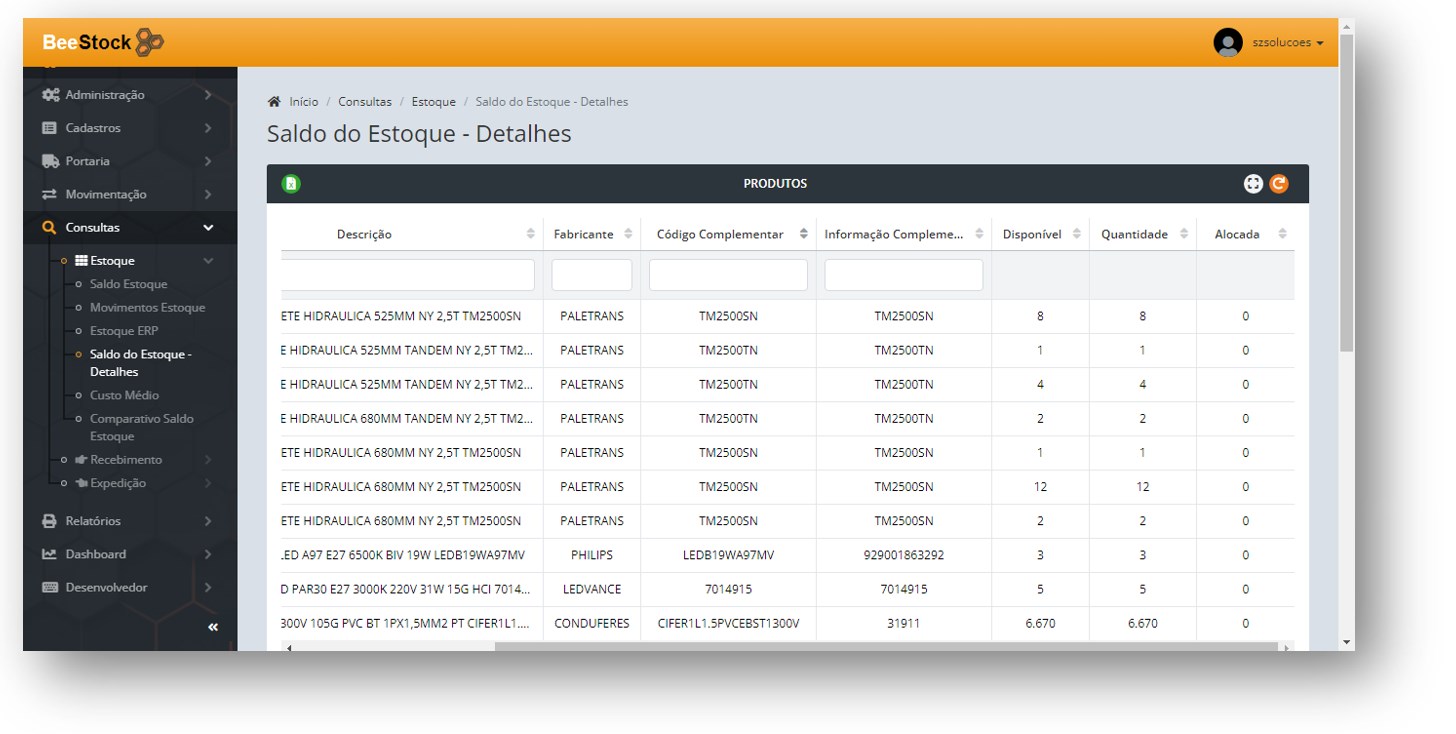
Task: Select Custo Médio in sidebar
Action: coord(124,395)
